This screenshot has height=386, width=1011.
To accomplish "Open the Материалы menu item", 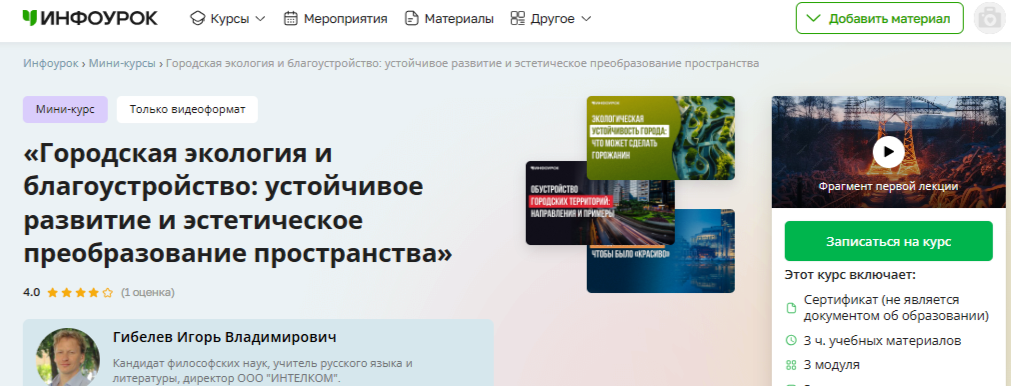I will point(459,19).
